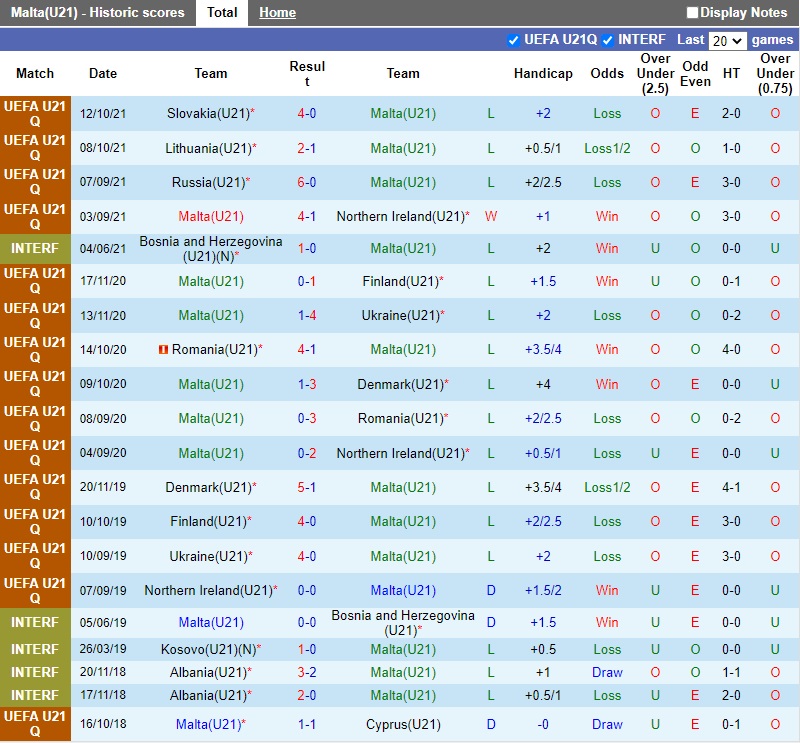Screen dimensions: 800x743
Task: Click the Date column header
Action: click(103, 73)
